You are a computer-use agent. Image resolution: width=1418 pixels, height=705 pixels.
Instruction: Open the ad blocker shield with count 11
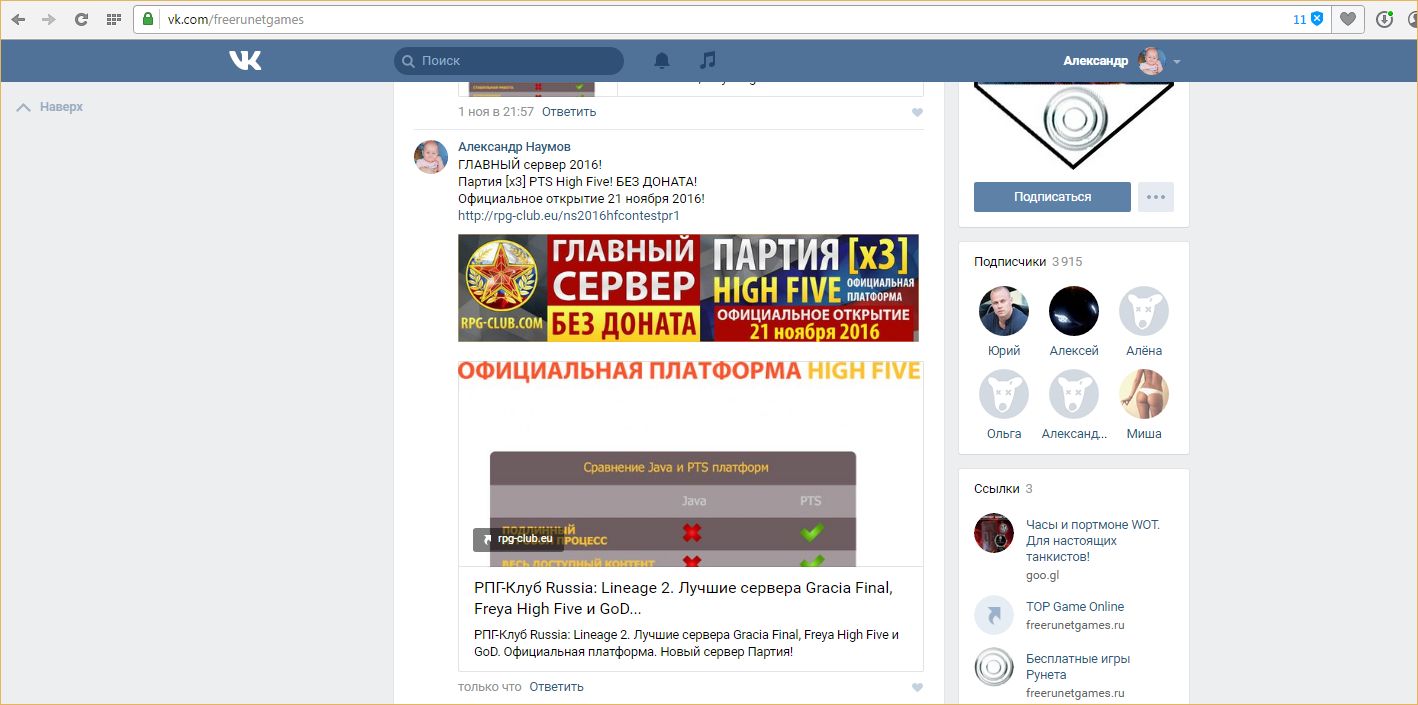(x=1308, y=19)
